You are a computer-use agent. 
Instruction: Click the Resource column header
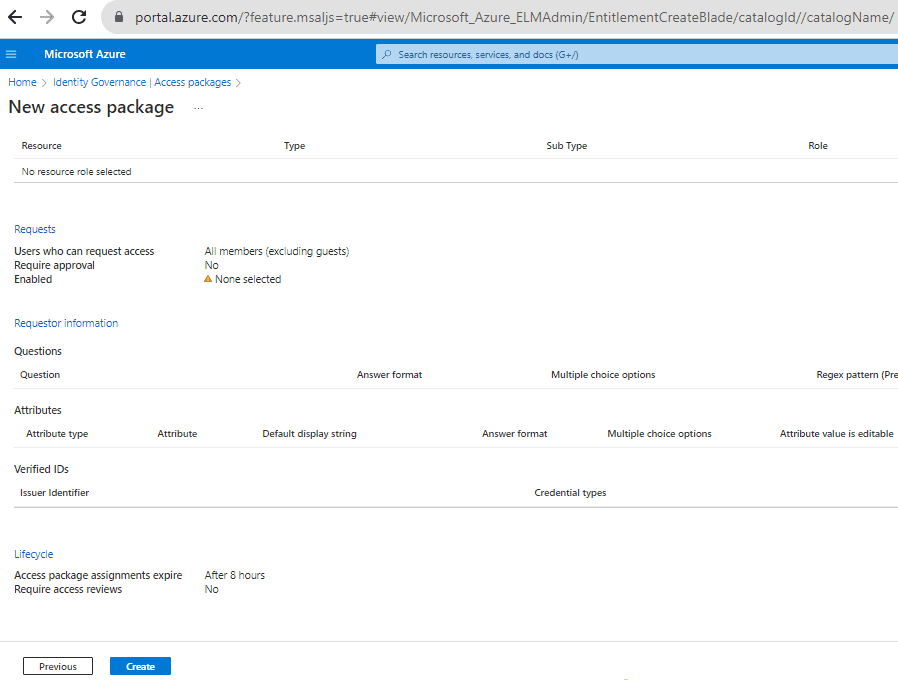point(42,146)
